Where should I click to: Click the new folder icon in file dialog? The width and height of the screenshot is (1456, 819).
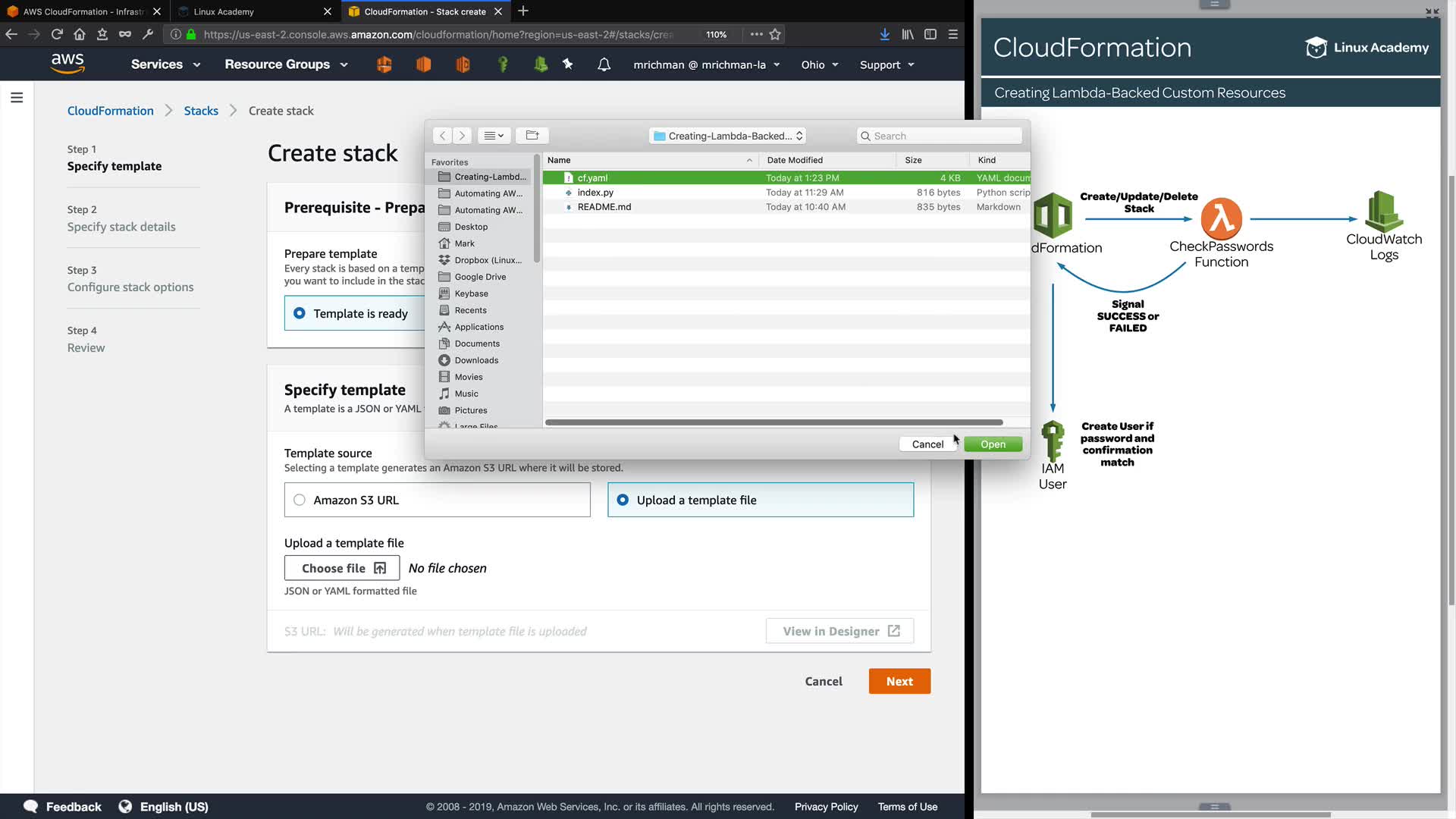point(532,136)
